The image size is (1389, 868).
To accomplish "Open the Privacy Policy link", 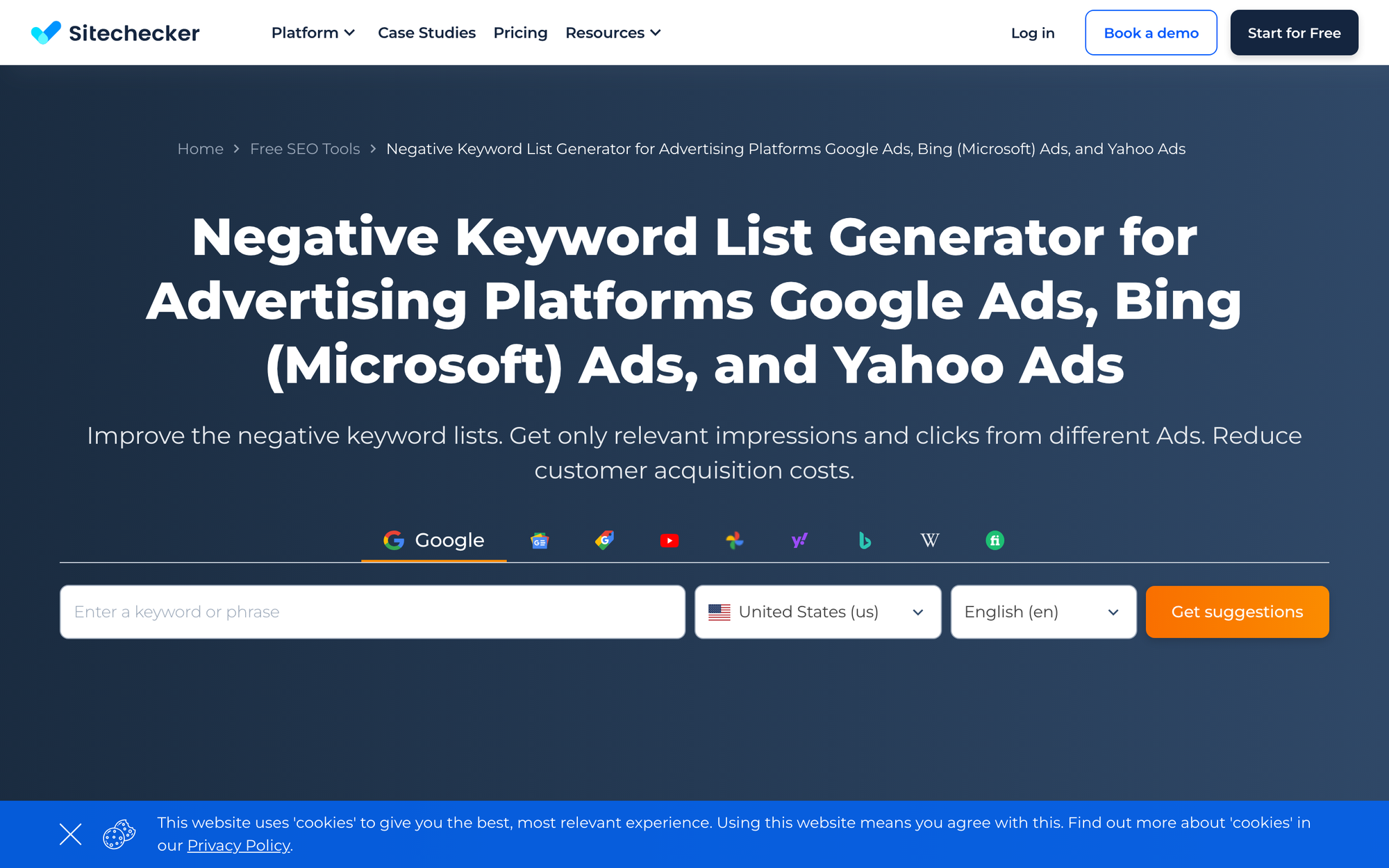I will click(238, 845).
